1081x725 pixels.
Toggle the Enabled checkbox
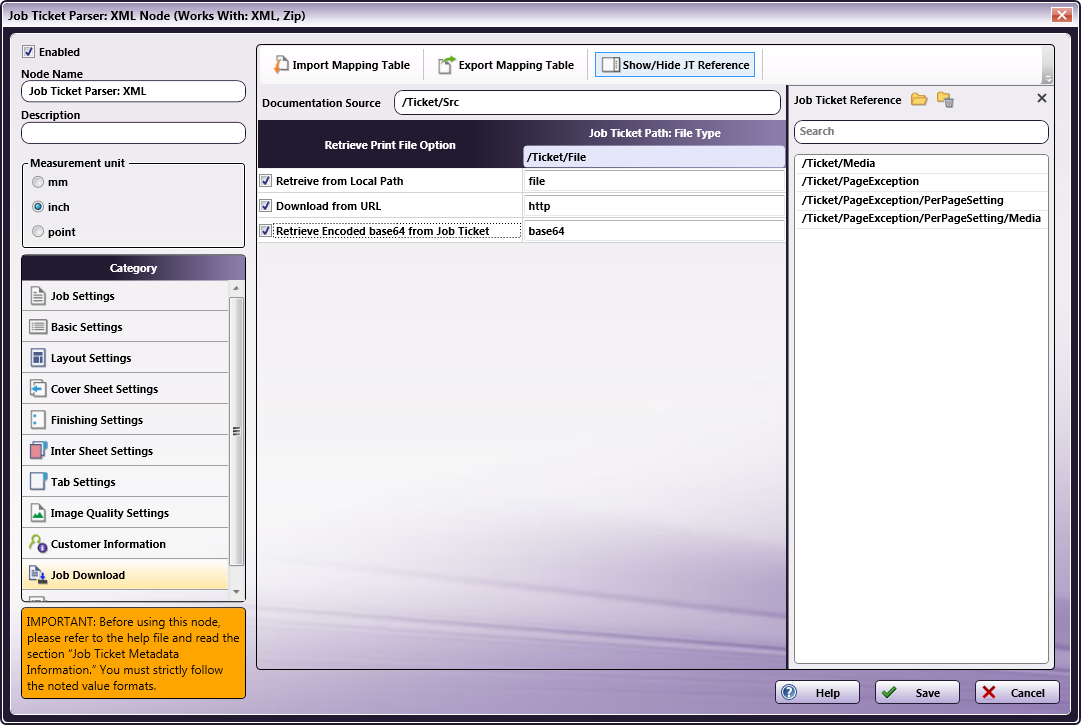28,52
